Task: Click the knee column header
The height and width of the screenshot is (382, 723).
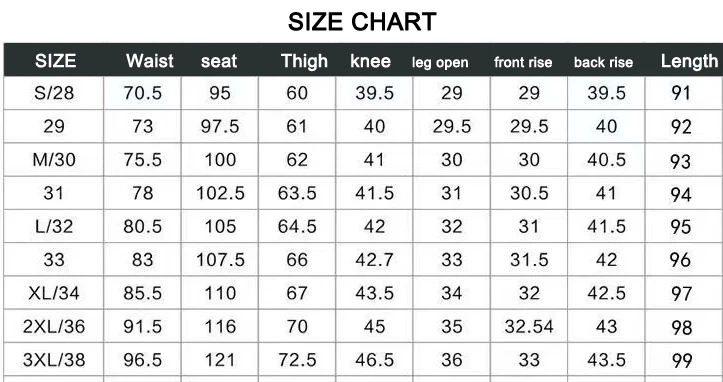Action: pos(370,61)
